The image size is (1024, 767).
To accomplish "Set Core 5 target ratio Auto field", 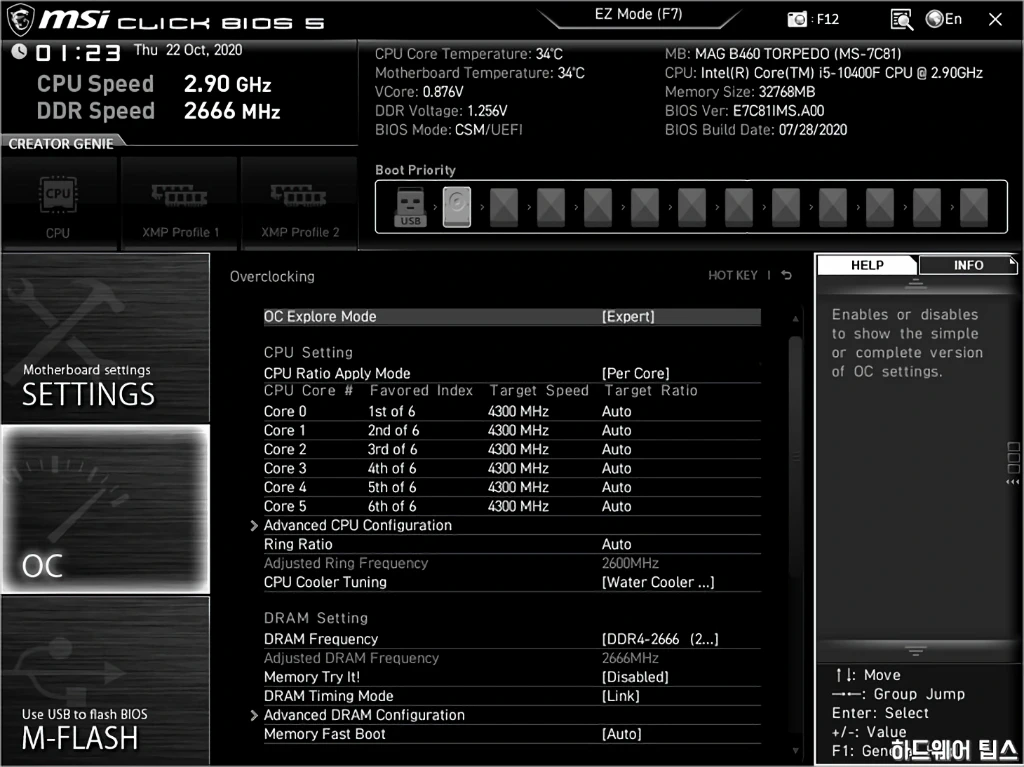I will (616, 506).
